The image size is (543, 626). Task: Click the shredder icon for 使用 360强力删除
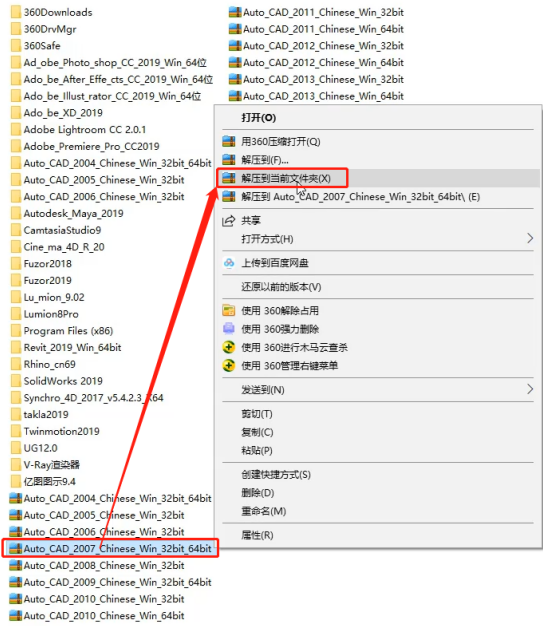click(229, 329)
